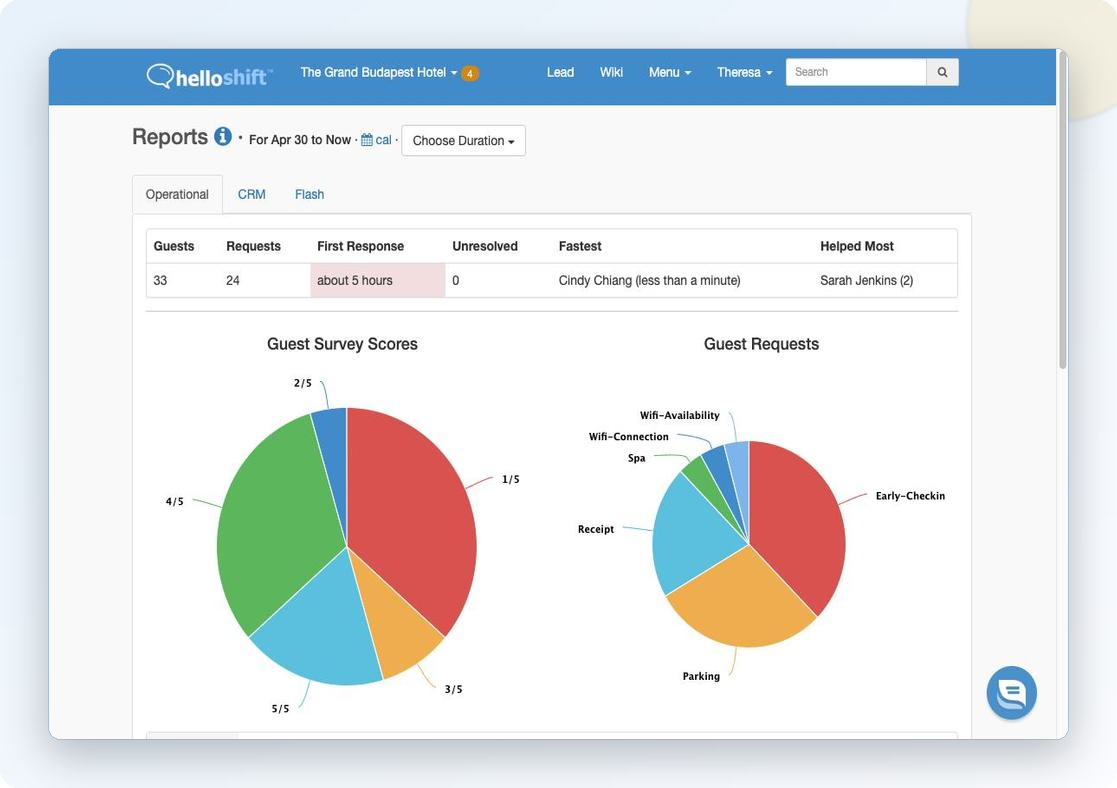
Task: Click the Parking chart label
Action: click(x=702, y=676)
